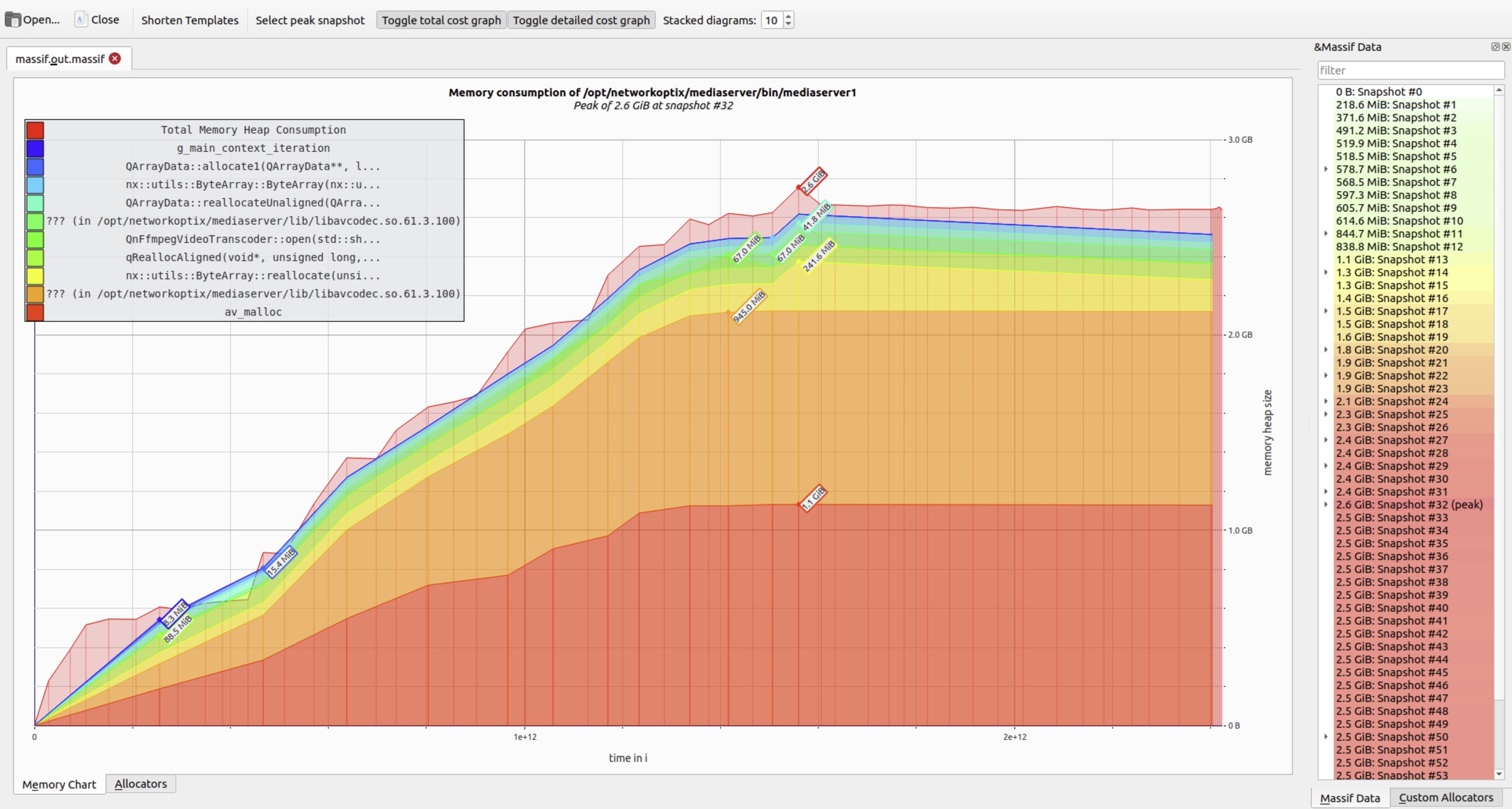Click the Close file icon in toolbar
The height and width of the screenshot is (809, 1512).
81,20
